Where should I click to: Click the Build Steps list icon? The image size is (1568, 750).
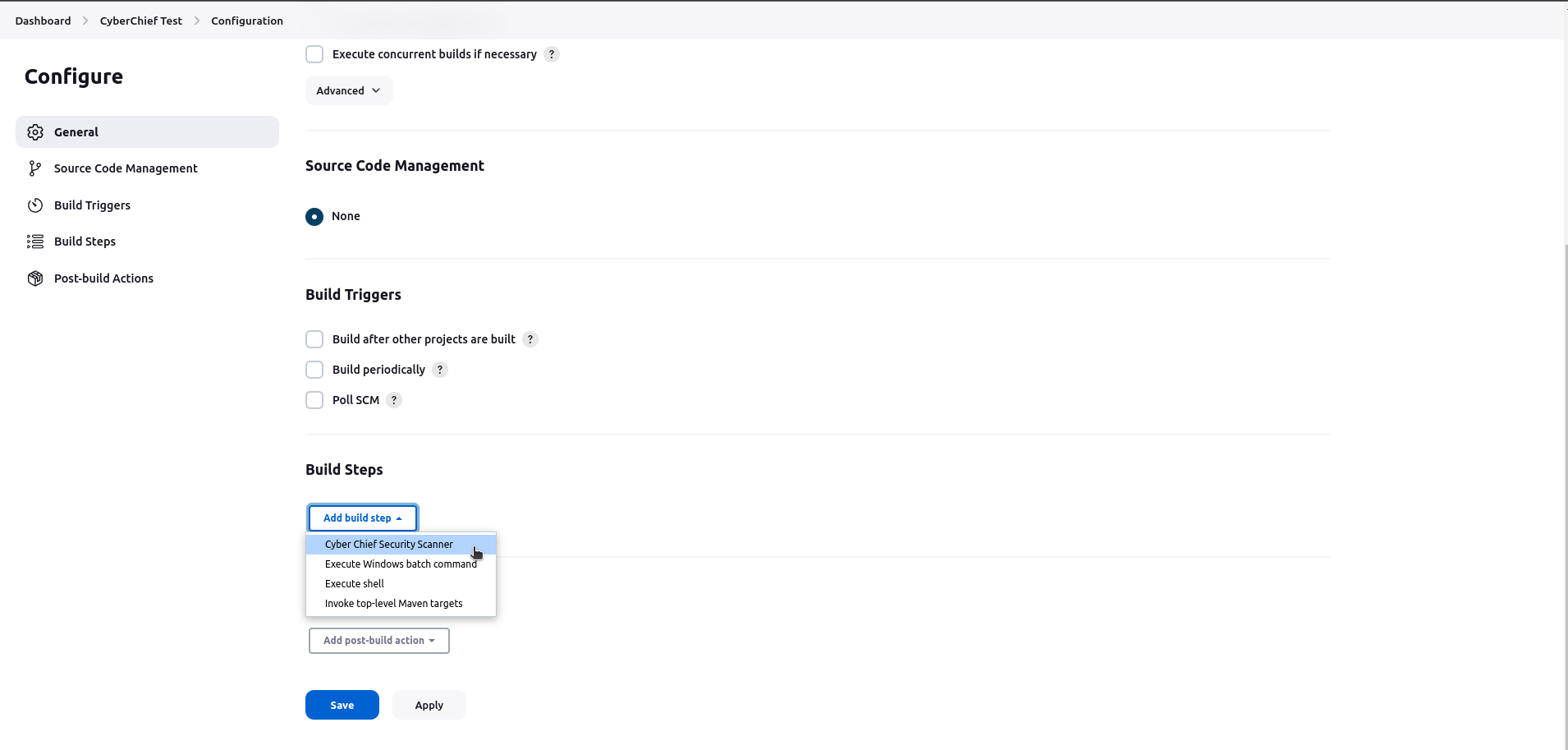tap(35, 242)
